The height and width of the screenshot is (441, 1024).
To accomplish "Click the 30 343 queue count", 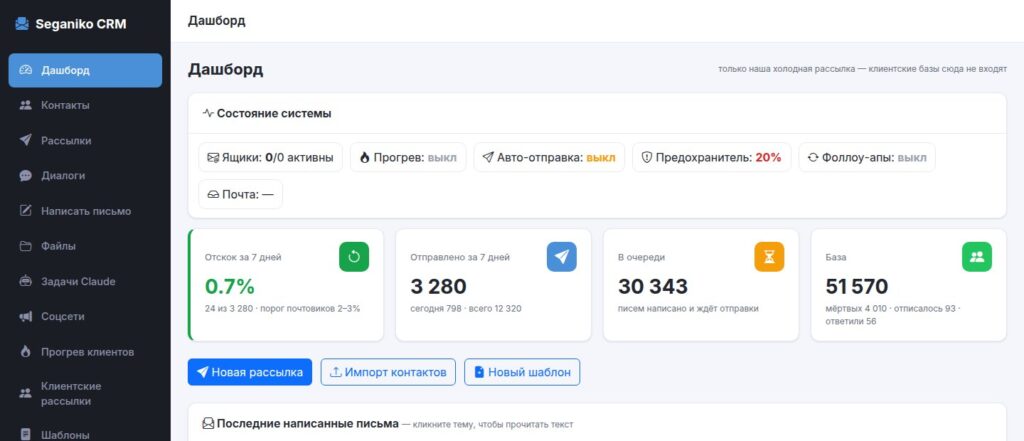I will [653, 286].
